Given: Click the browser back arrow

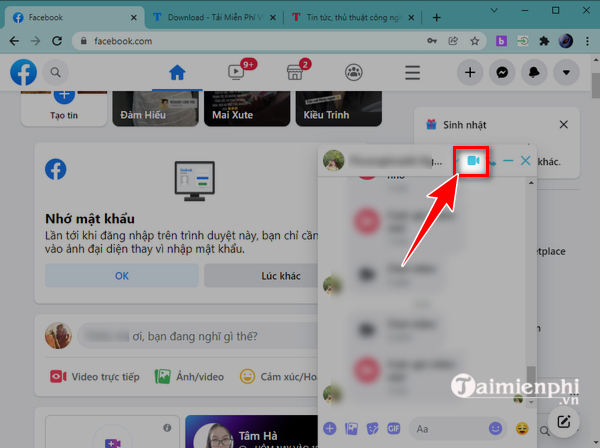Looking at the screenshot, I should [14, 41].
